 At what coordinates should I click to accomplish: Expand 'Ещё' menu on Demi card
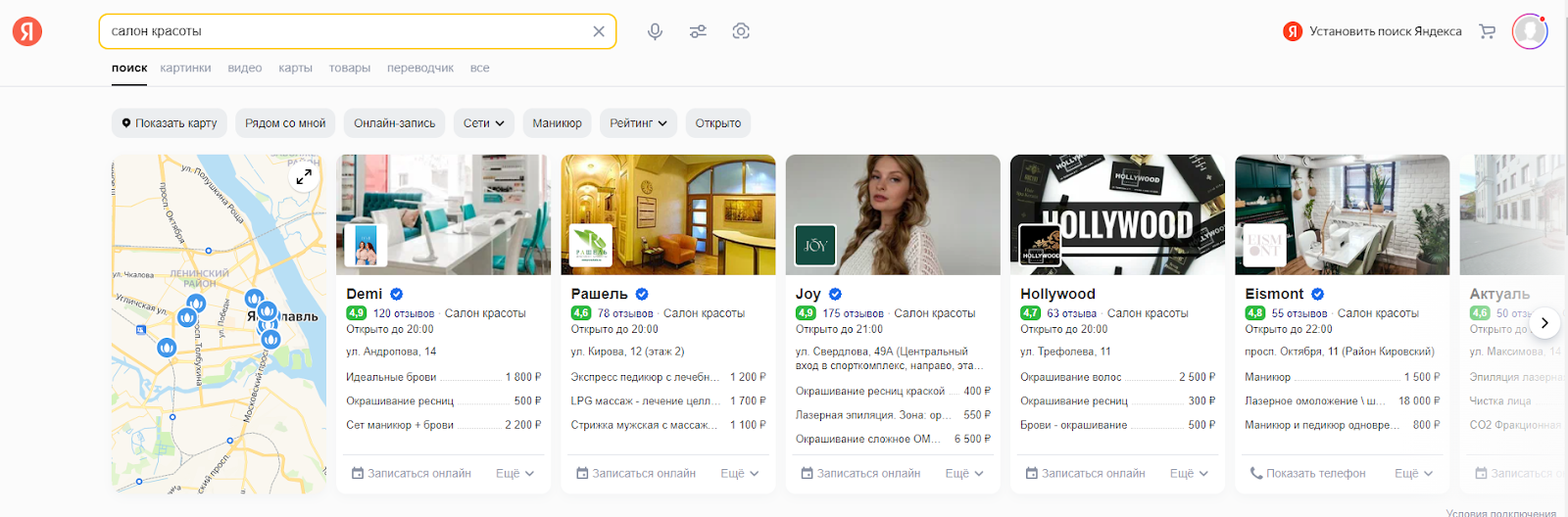[x=514, y=474]
